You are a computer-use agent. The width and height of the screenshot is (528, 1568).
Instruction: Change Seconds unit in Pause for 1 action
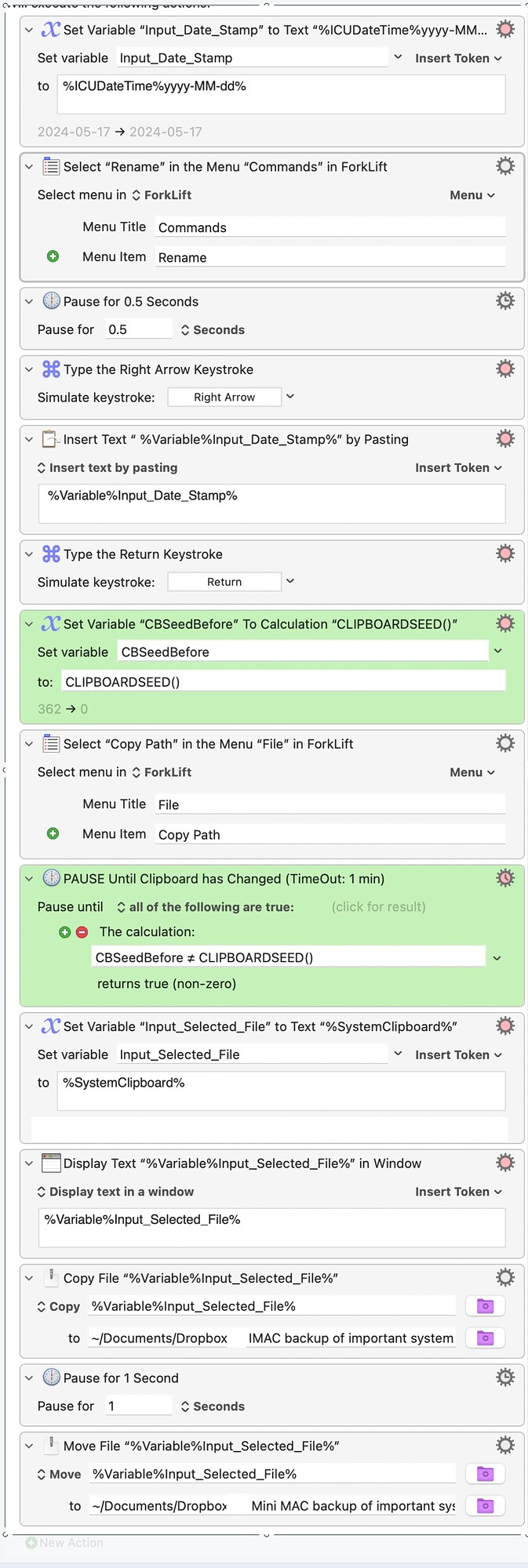(213, 1406)
